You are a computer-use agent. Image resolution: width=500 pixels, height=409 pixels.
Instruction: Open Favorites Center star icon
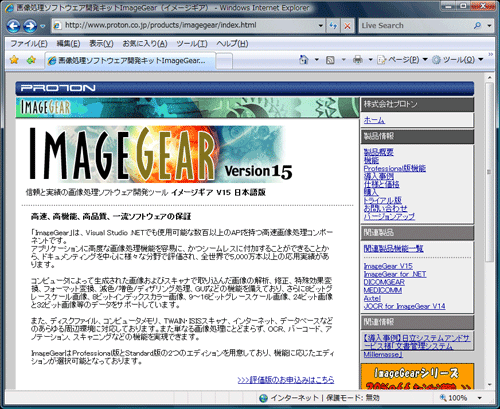(x=14, y=60)
